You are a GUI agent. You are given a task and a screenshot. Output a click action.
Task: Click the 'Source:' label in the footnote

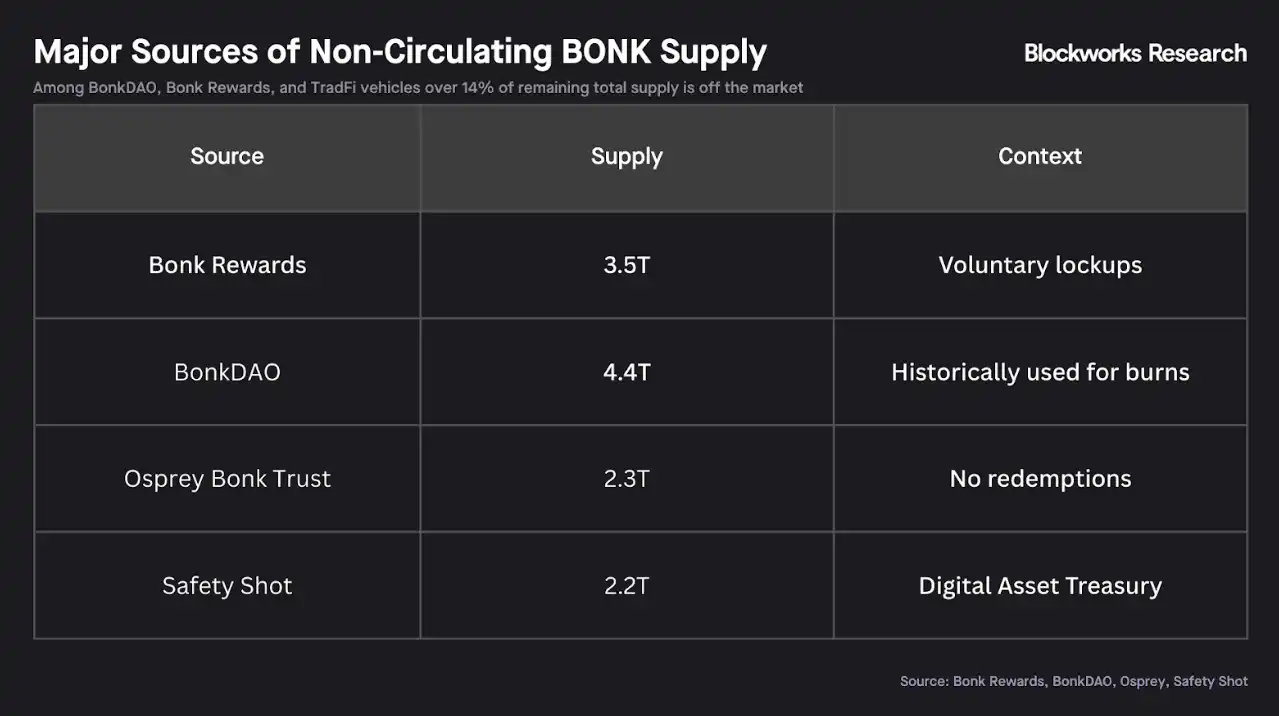pyautogui.click(x=924, y=681)
